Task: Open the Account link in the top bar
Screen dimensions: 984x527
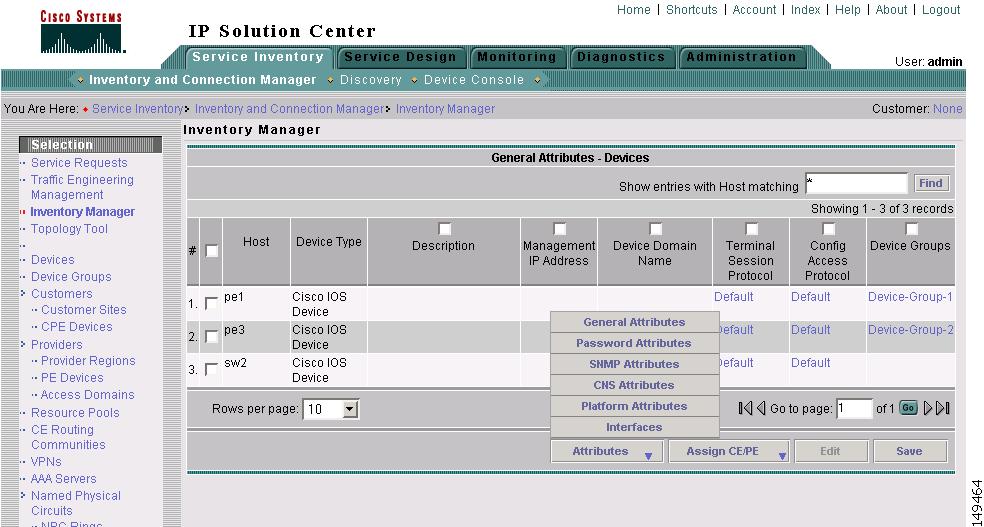Action: pyautogui.click(x=754, y=9)
